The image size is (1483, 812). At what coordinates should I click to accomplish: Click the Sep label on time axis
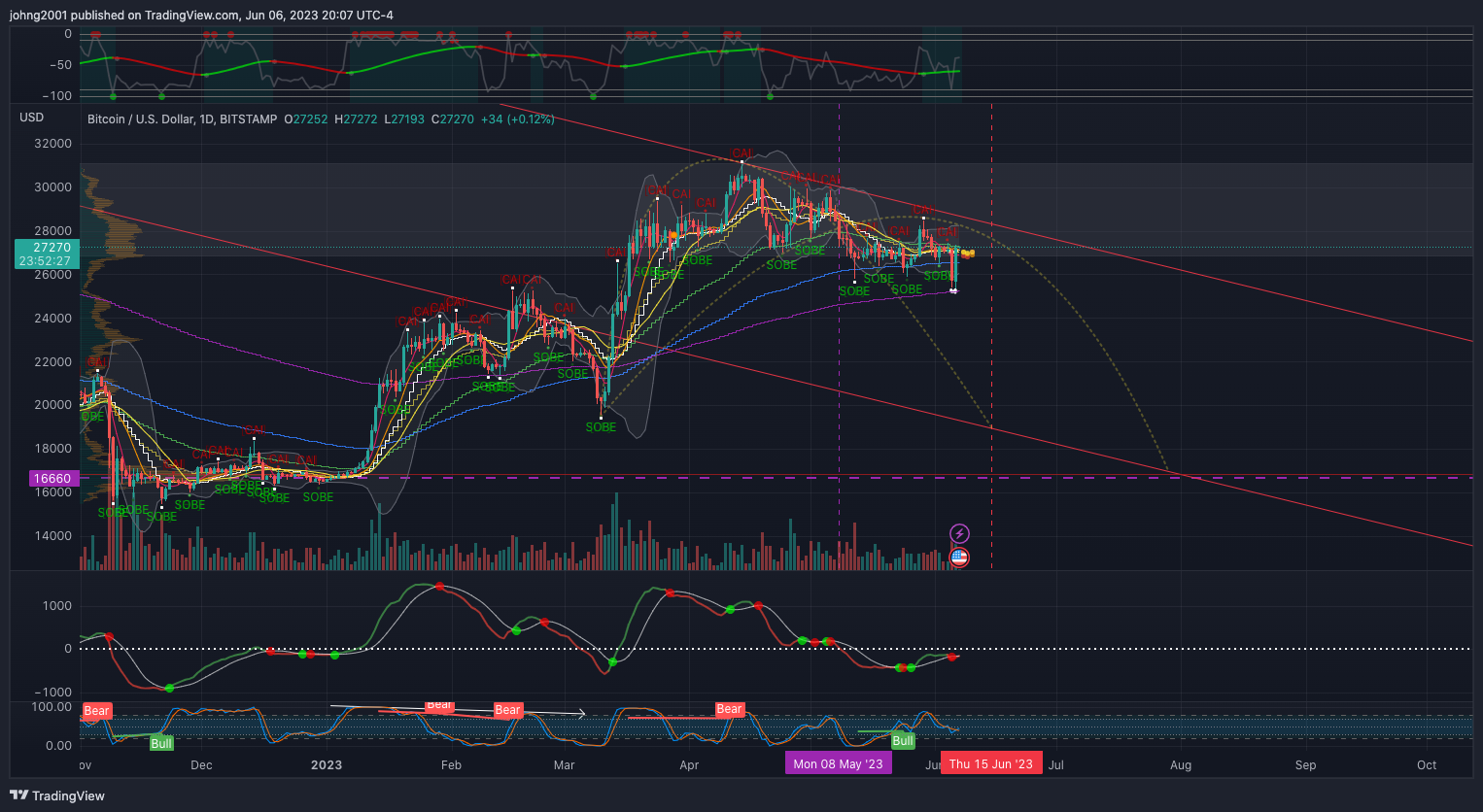[1305, 765]
